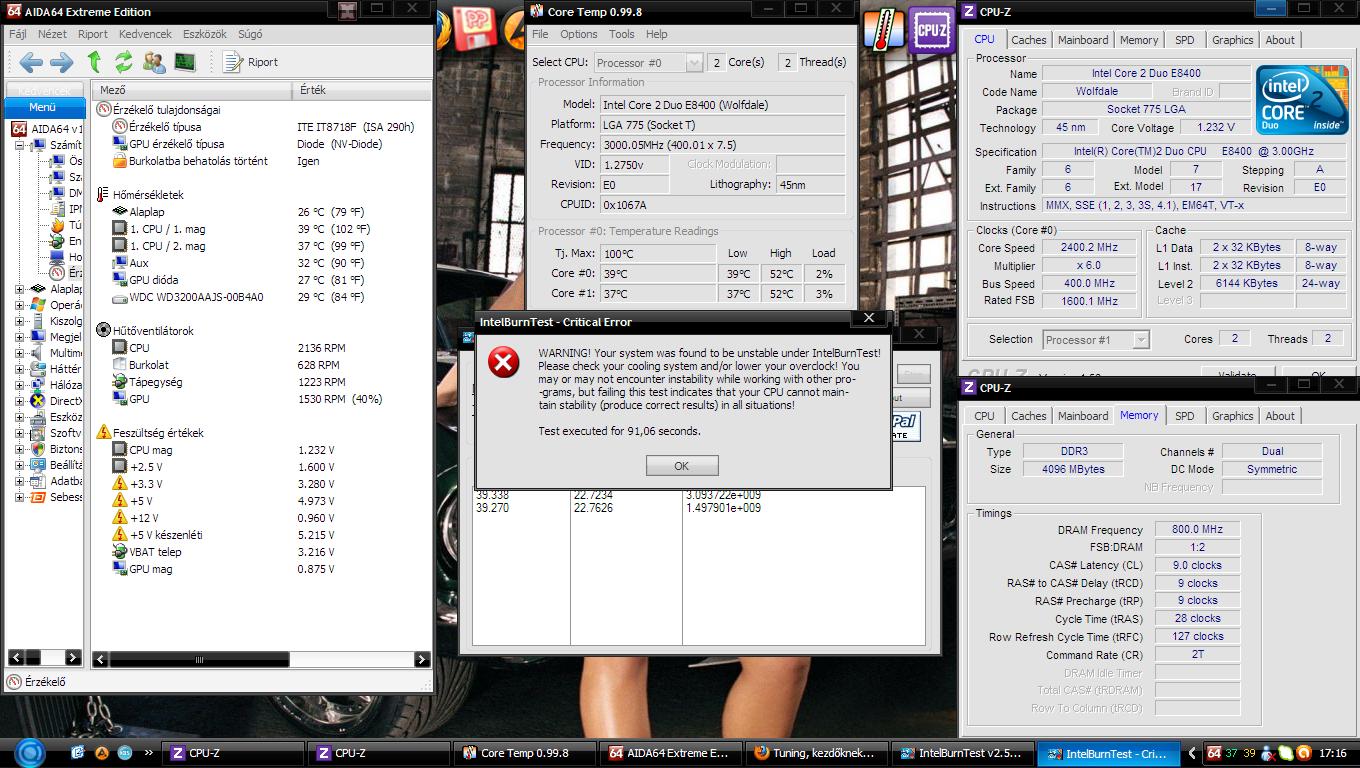Screen dimensions: 1360x768
Task: Click Core Temp Model field value
Action: coord(722,105)
